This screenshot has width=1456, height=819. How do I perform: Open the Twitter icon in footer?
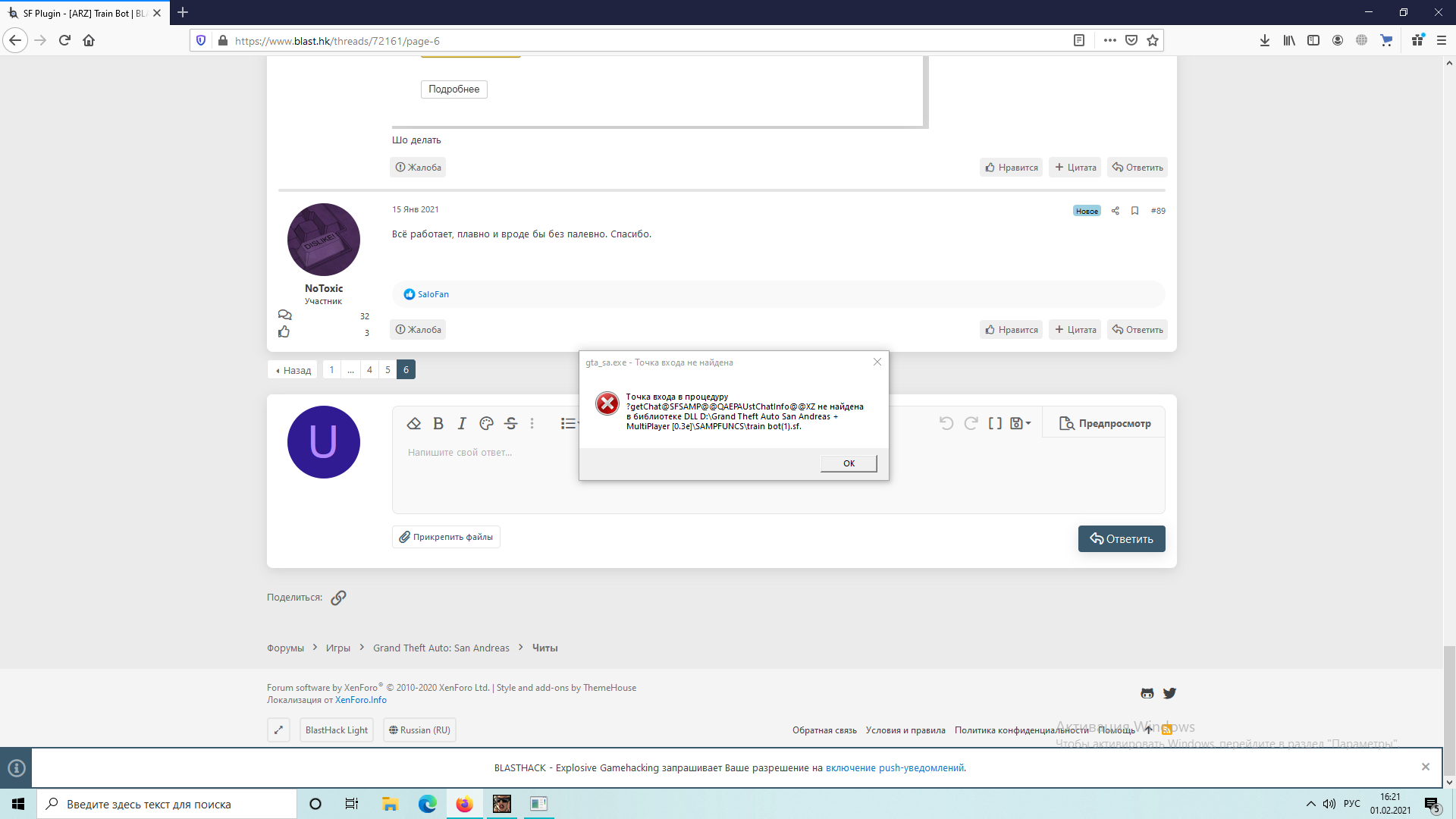pos(1169,693)
